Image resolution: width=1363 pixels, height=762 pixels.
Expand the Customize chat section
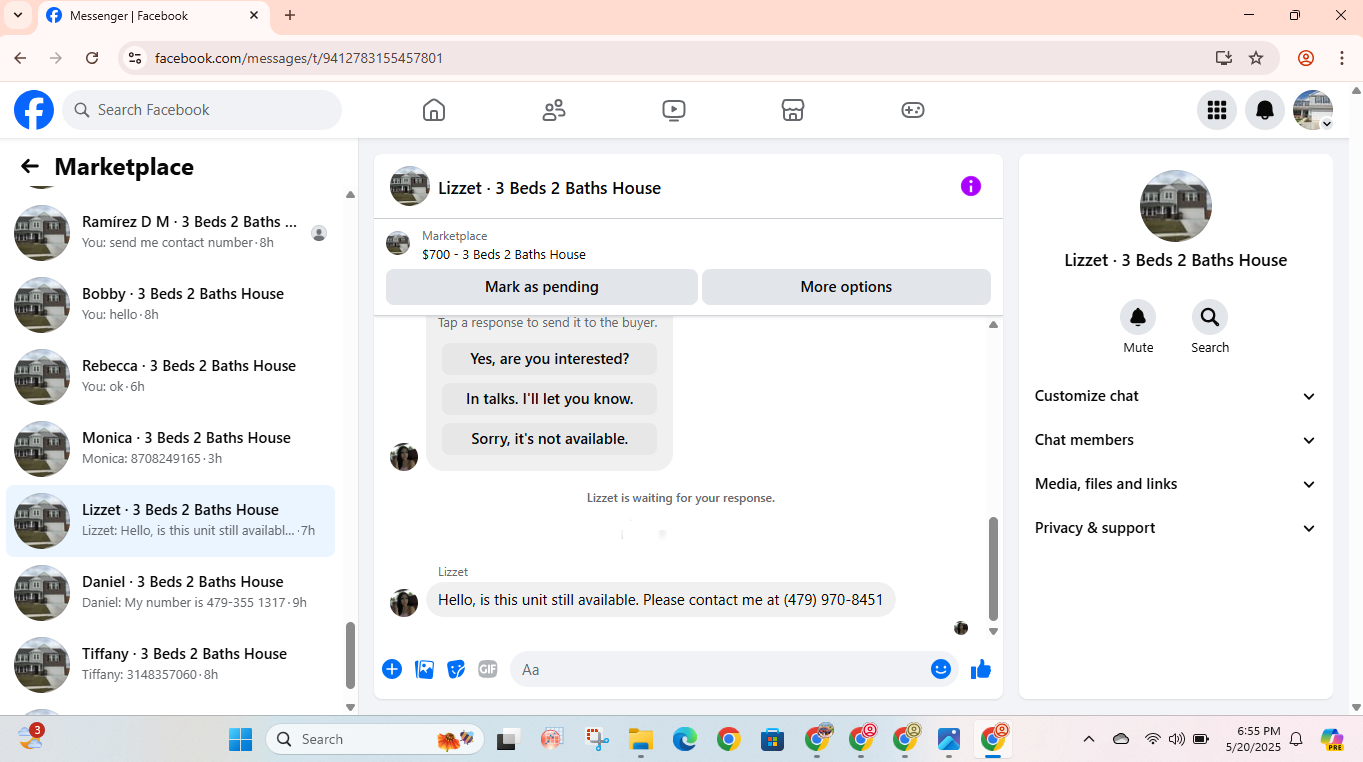1176,396
